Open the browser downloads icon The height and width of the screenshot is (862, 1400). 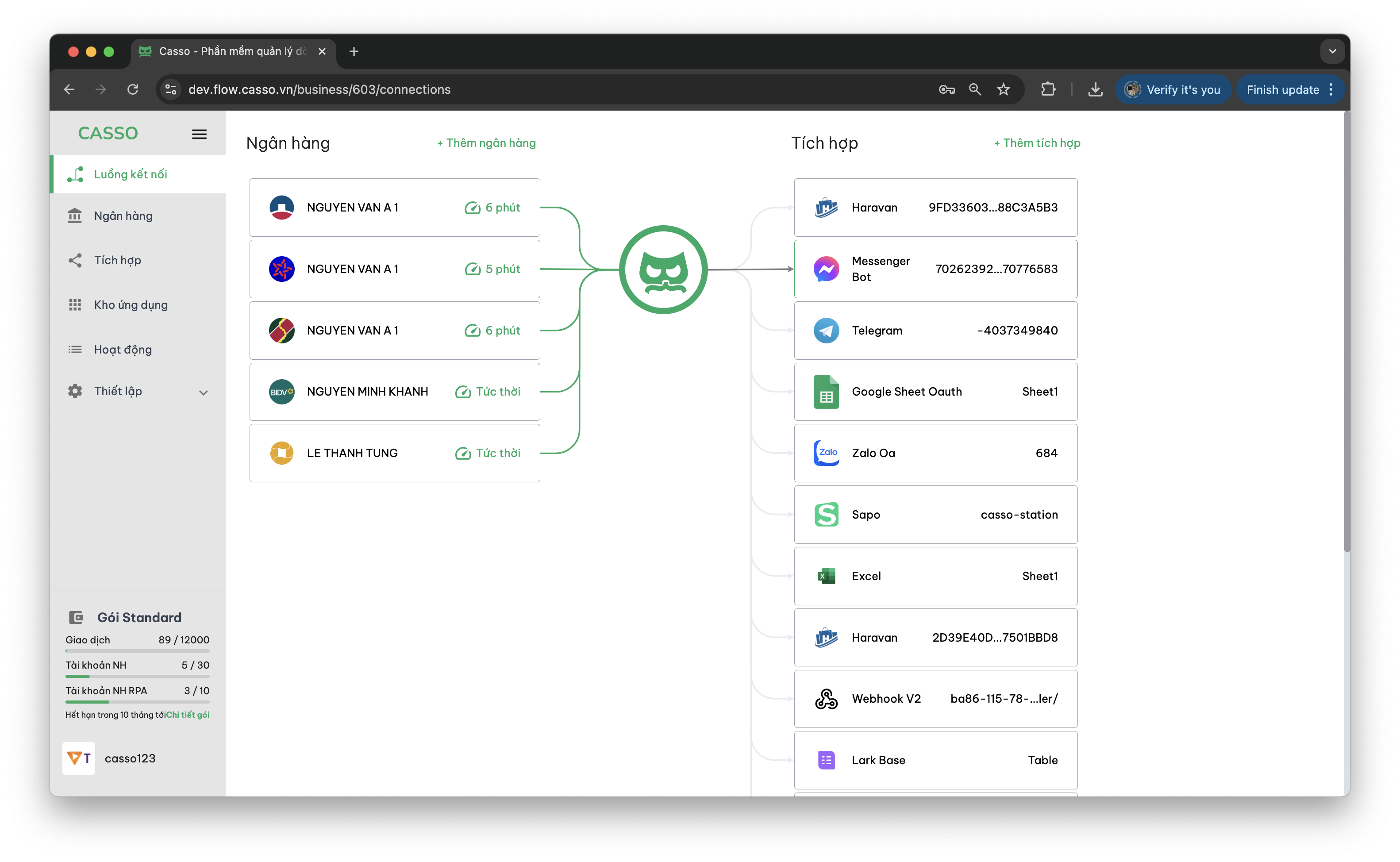(x=1095, y=89)
